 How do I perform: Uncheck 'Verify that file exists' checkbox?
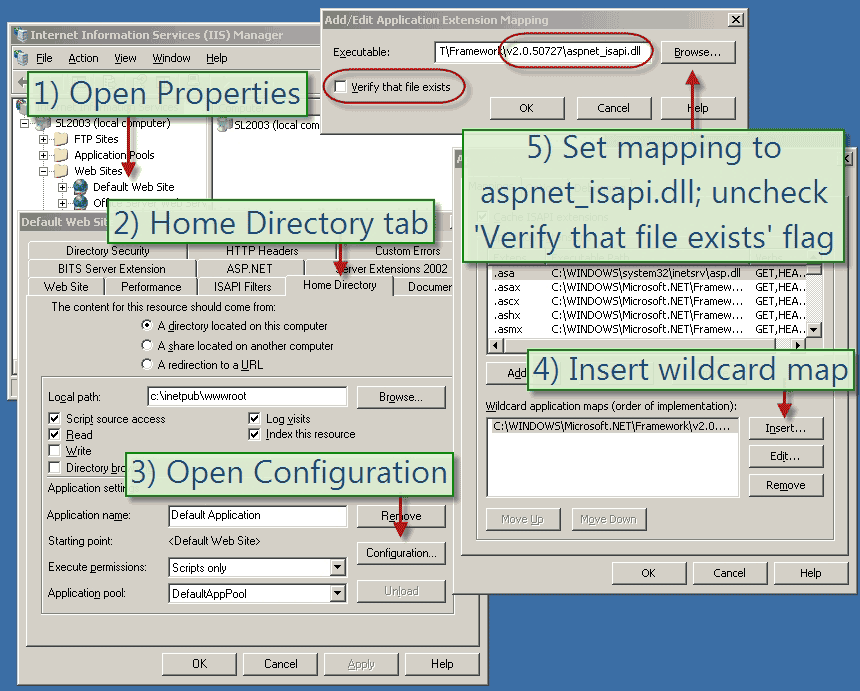[341, 87]
